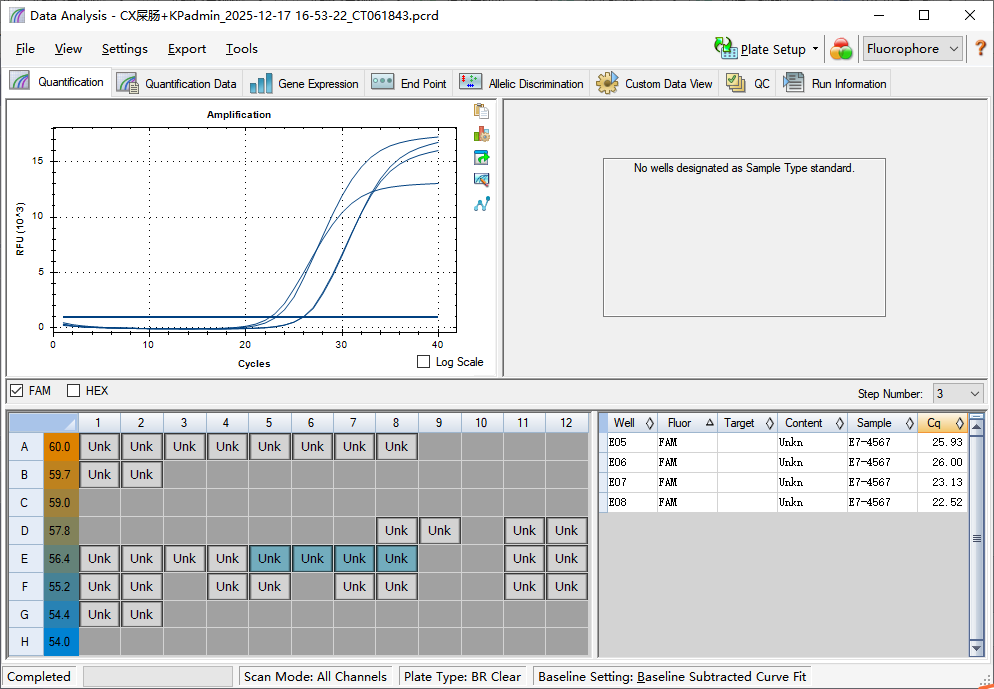Select well E5 highlighted Unk
This screenshot has width=994, height=689.
269,558
